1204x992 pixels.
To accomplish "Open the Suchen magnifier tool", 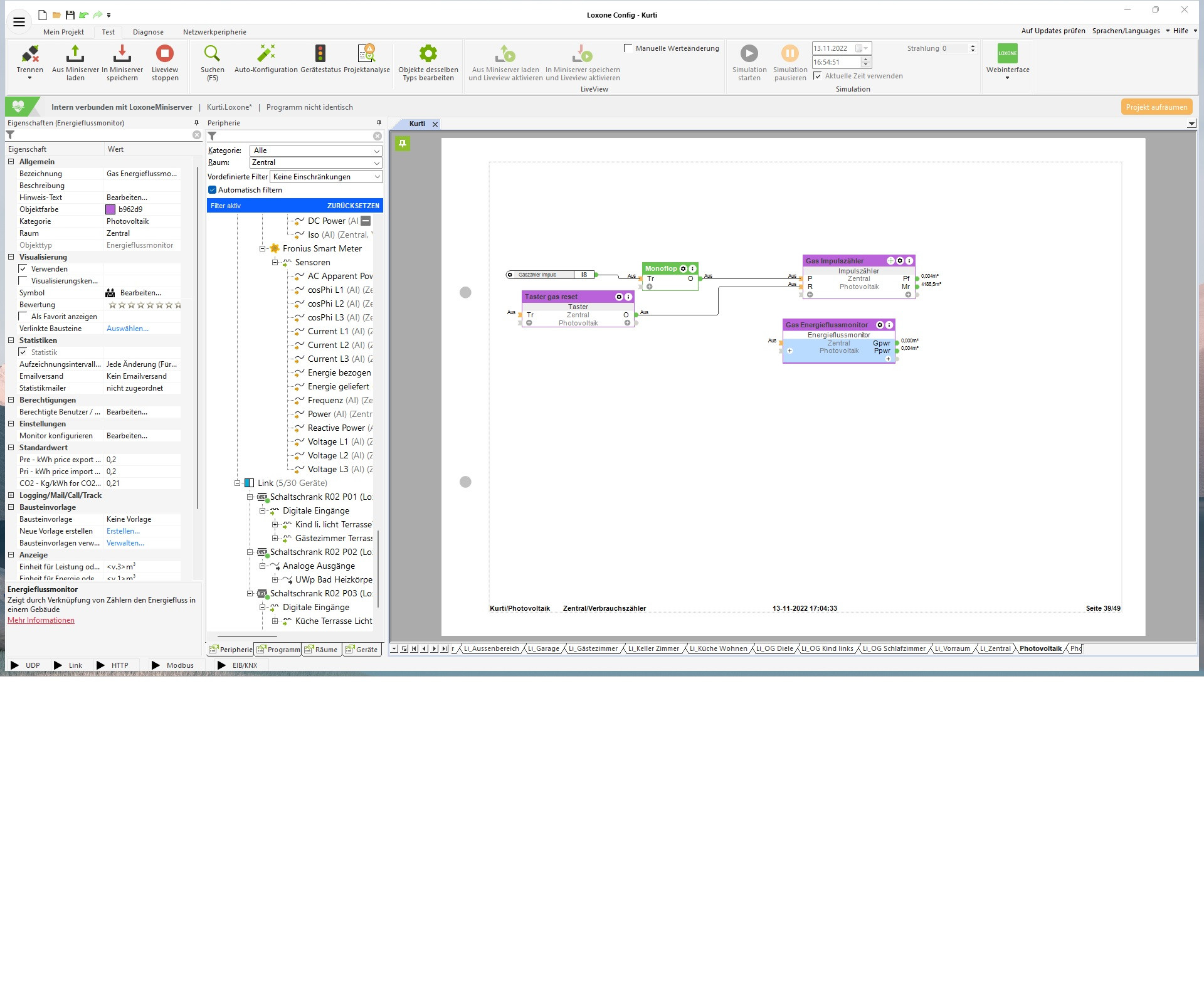I will tap(212, 54).
